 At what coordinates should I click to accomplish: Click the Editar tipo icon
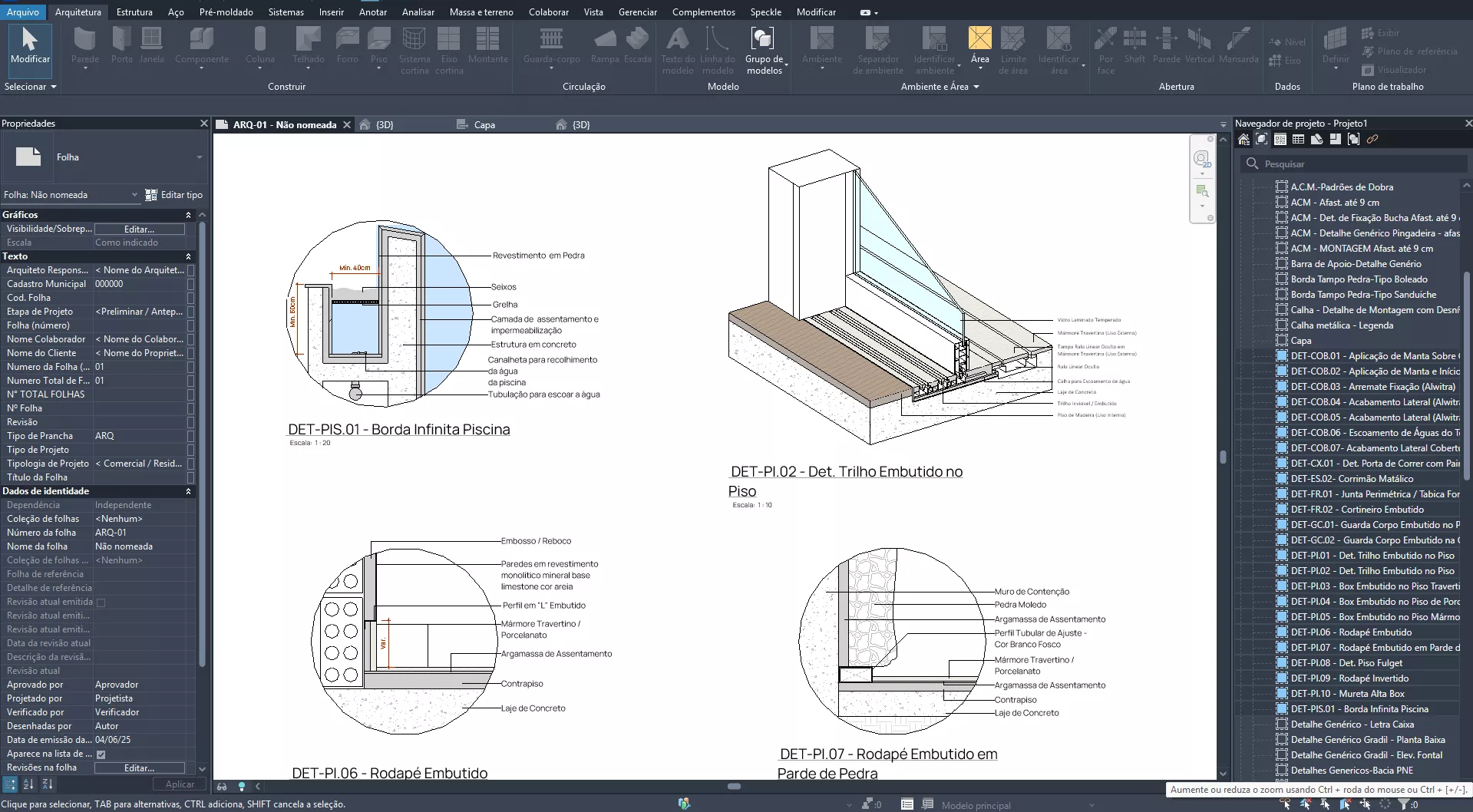[151, 195]
